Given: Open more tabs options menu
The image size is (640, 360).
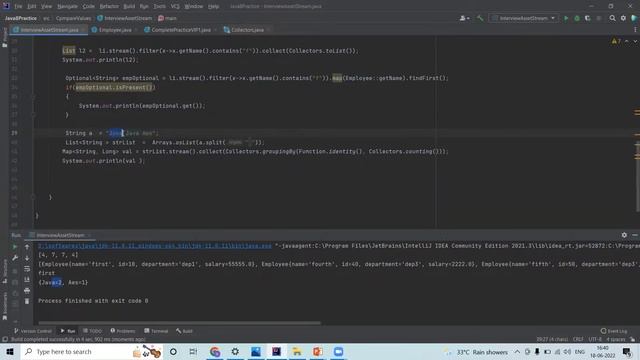Looking at the screenshot, I should [635, 30].
